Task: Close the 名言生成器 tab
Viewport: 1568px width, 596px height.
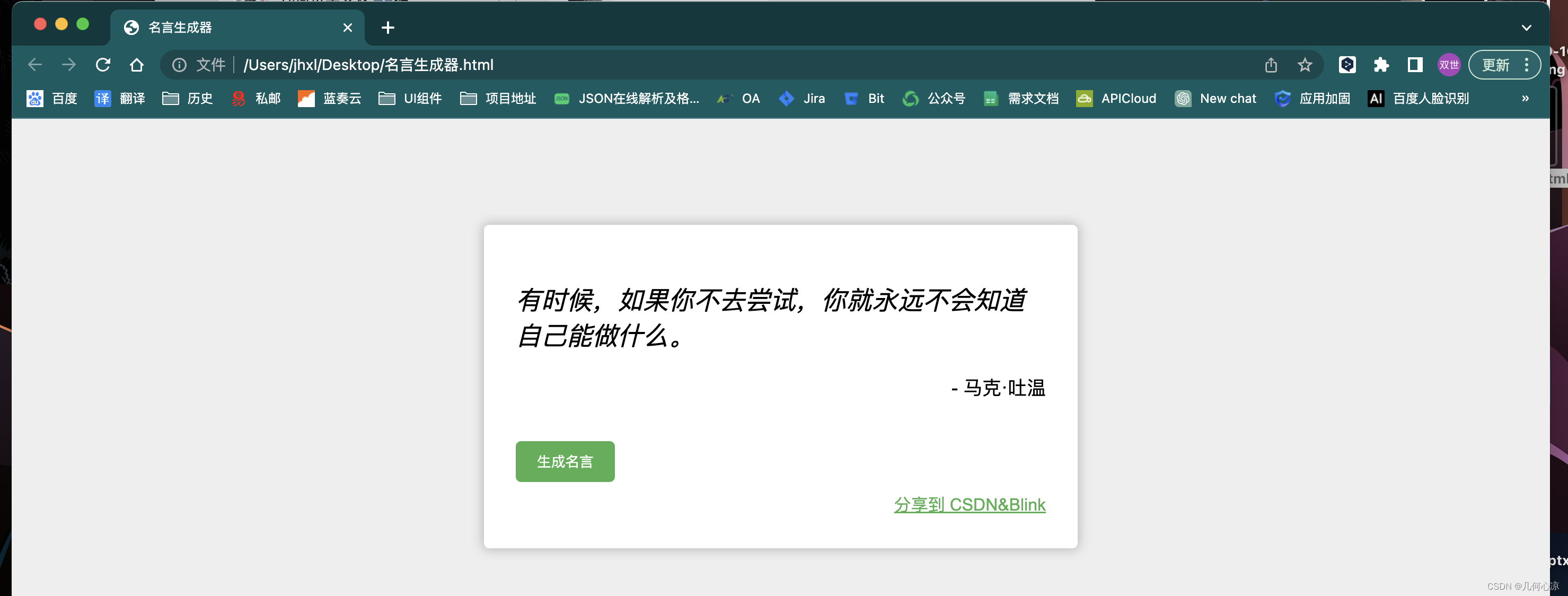Action: point(348,28)
